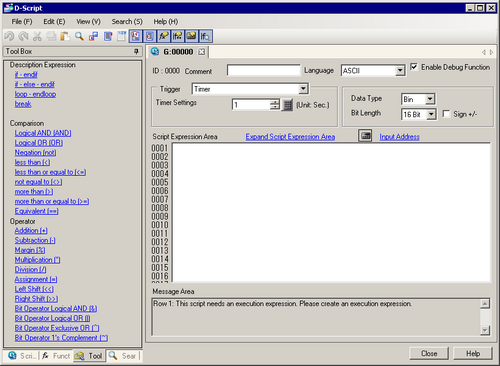Click the Cut scissors icon
Viewport: 500px width, 366px height.
point(37,36)
